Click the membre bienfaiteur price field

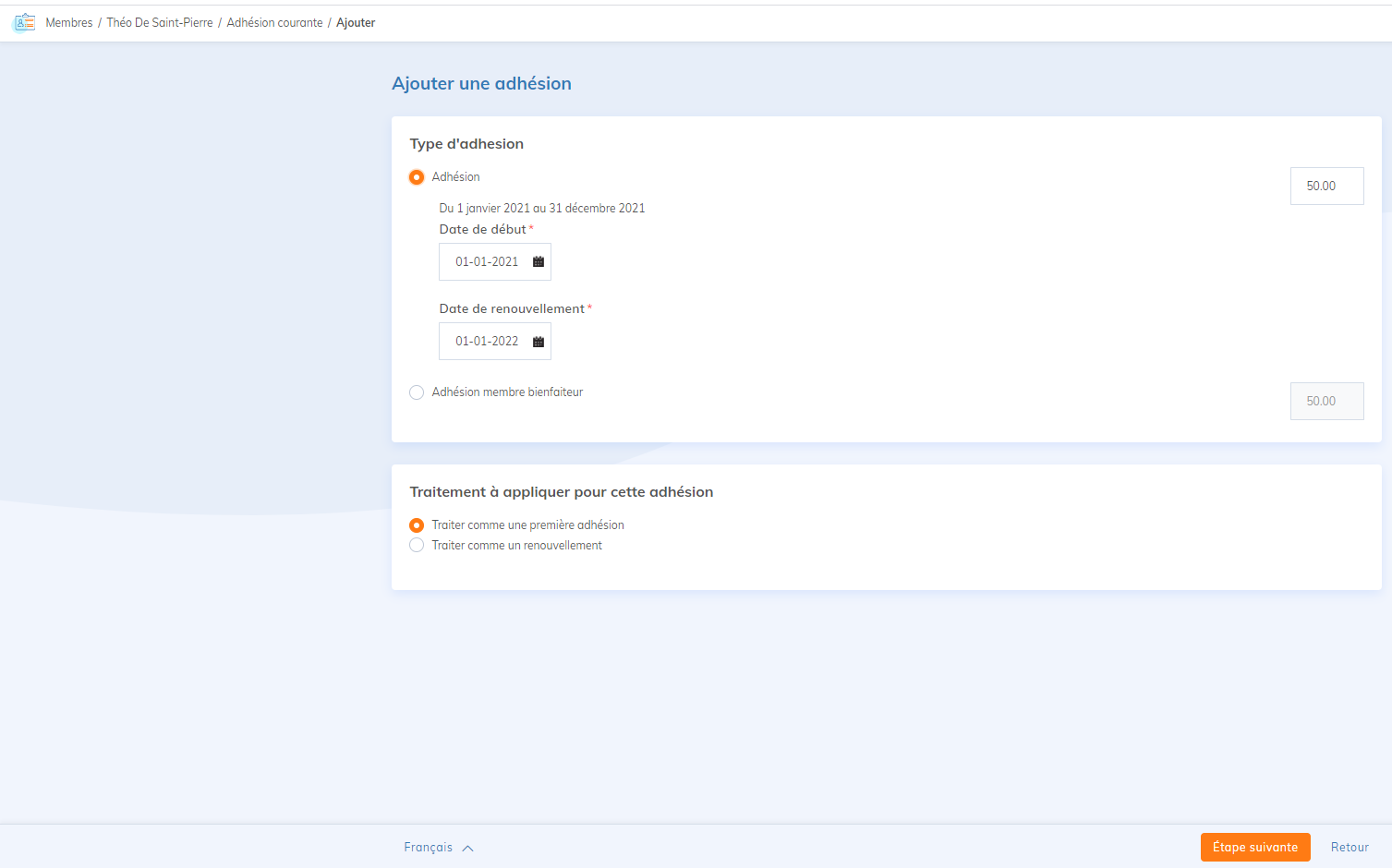(x=1326, y=402)
